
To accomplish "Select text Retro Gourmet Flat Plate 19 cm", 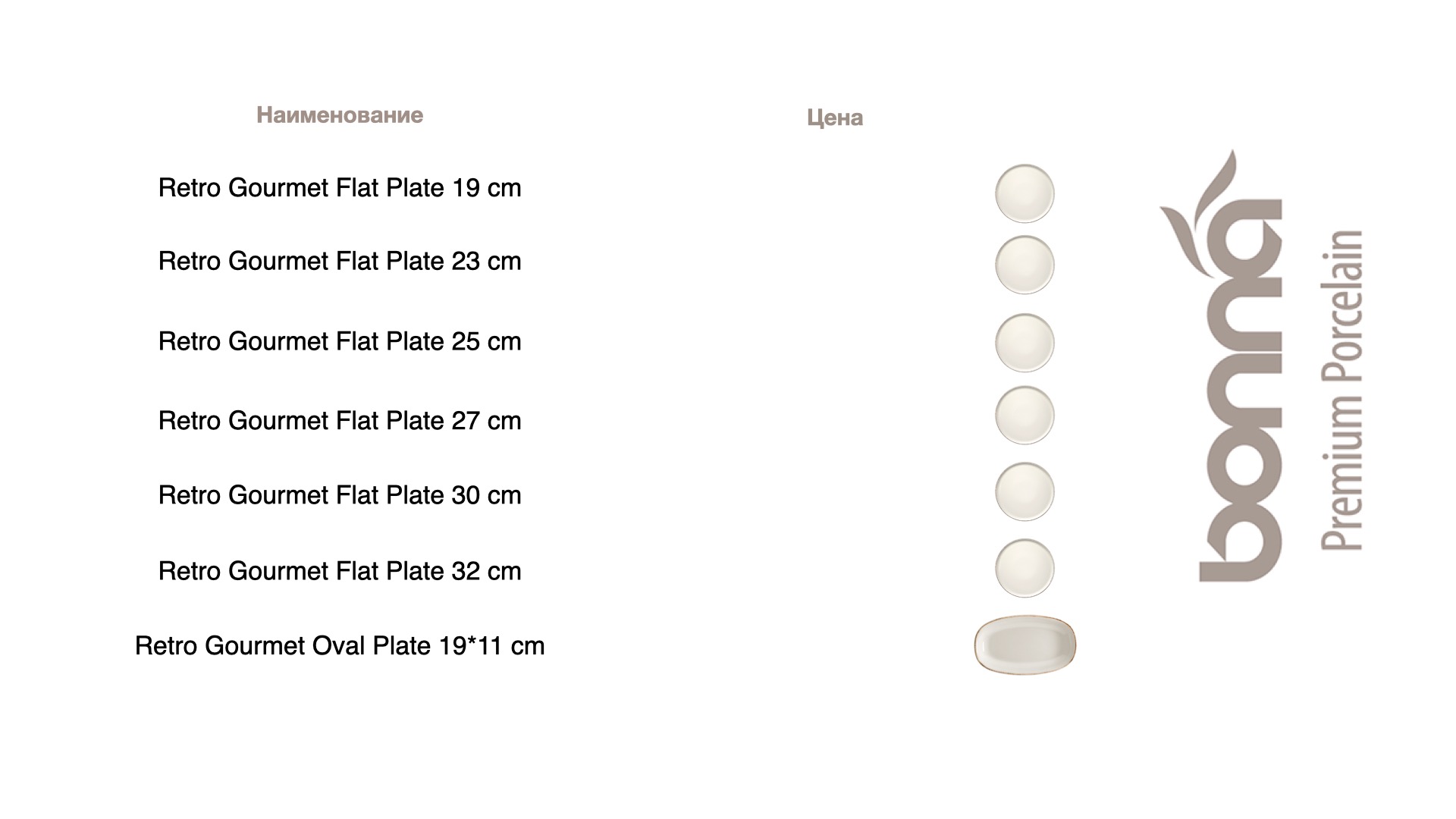I will 339,188.
